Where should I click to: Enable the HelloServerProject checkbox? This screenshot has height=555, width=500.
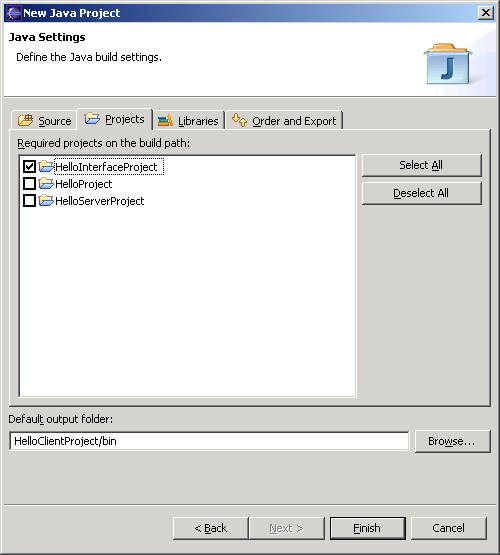click(x=29, y=200)
